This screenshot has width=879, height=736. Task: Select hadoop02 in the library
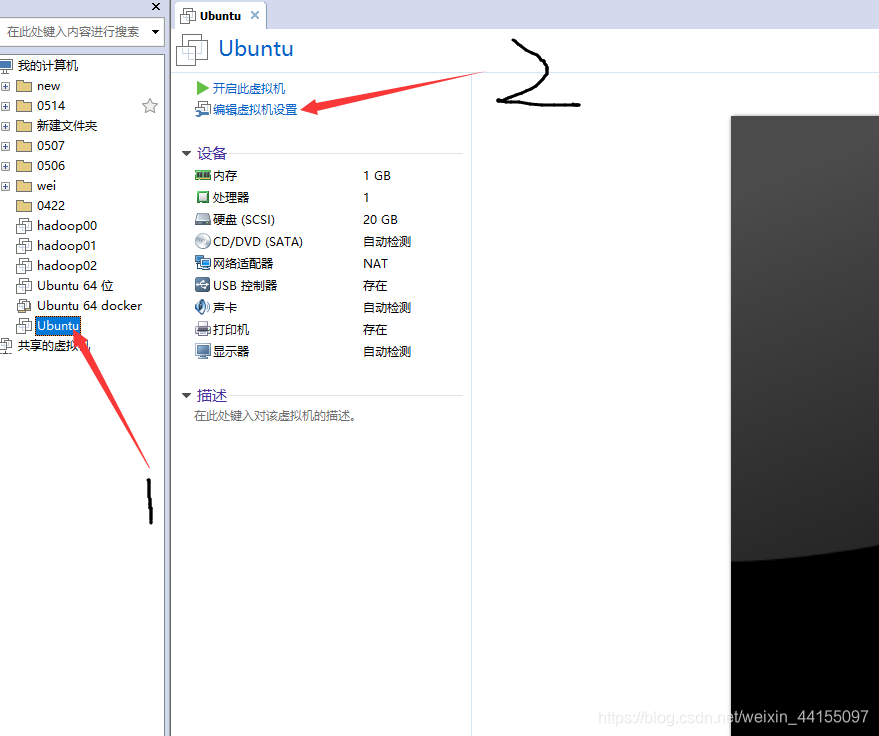click(67, 266)
